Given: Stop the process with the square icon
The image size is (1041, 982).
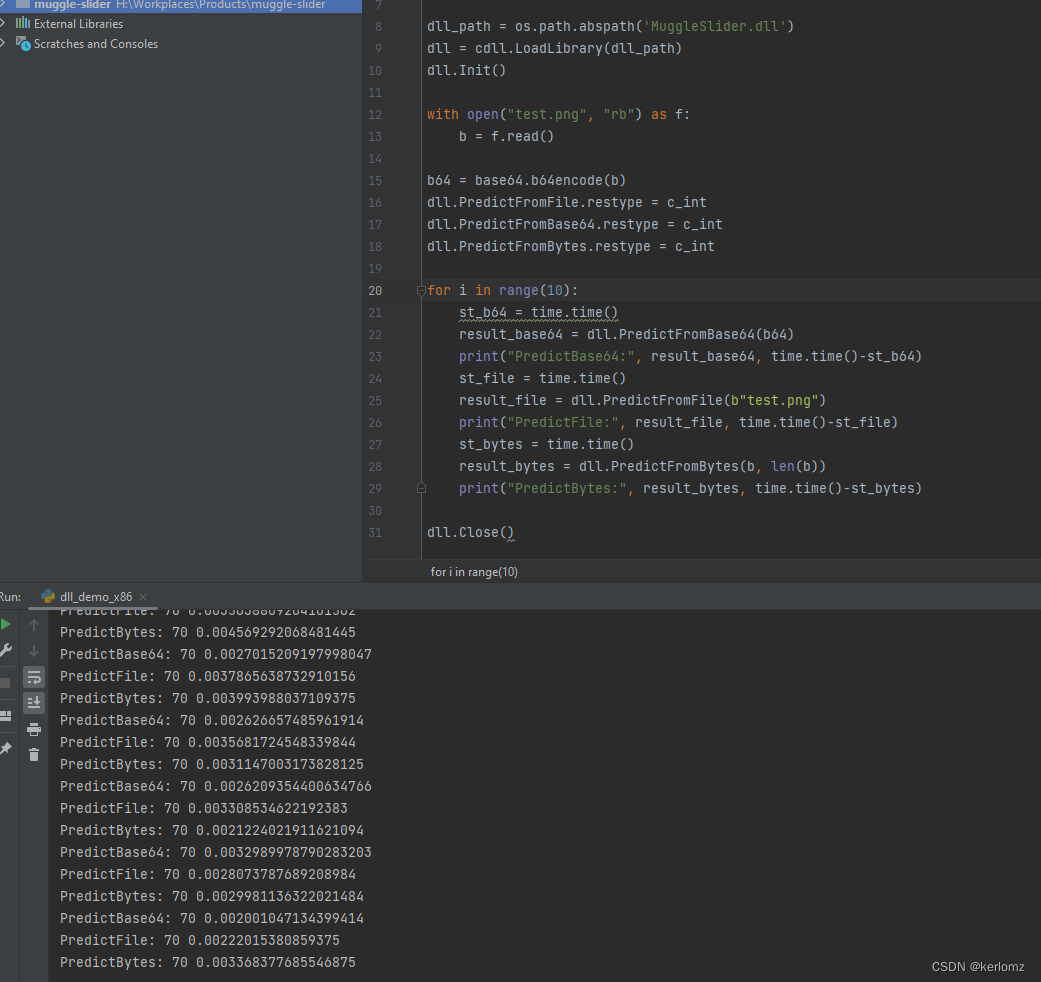Looking at the screenshot, I should click(x=5, y=683).
